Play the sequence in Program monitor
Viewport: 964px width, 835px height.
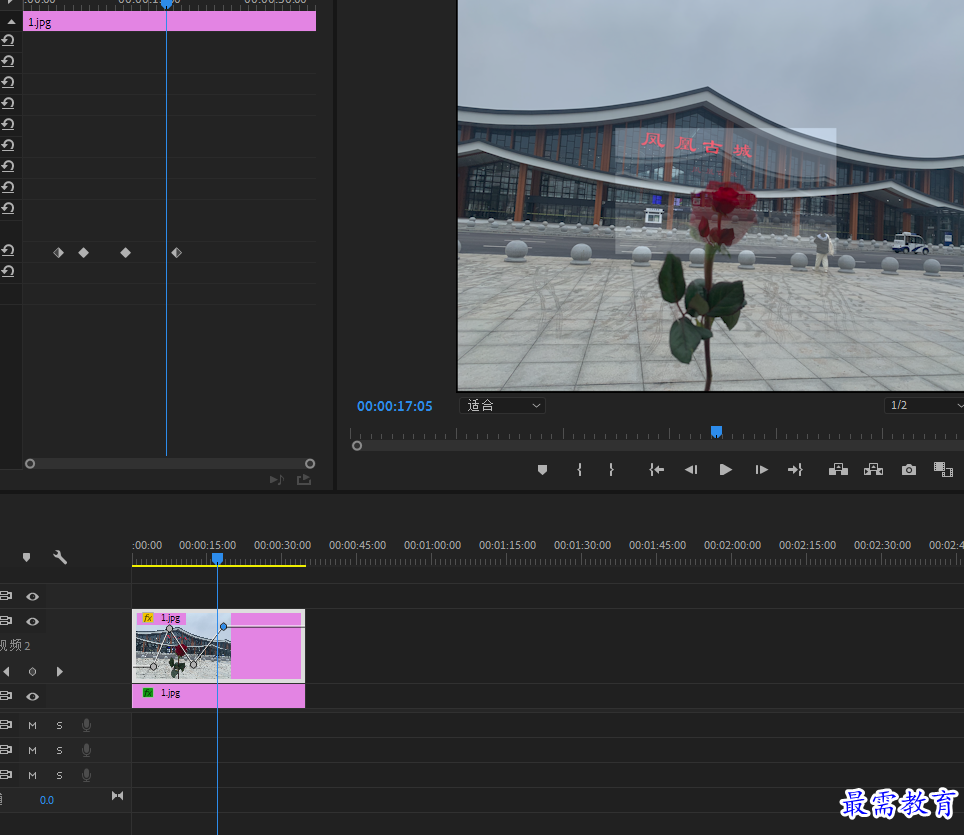pos(725,470)
